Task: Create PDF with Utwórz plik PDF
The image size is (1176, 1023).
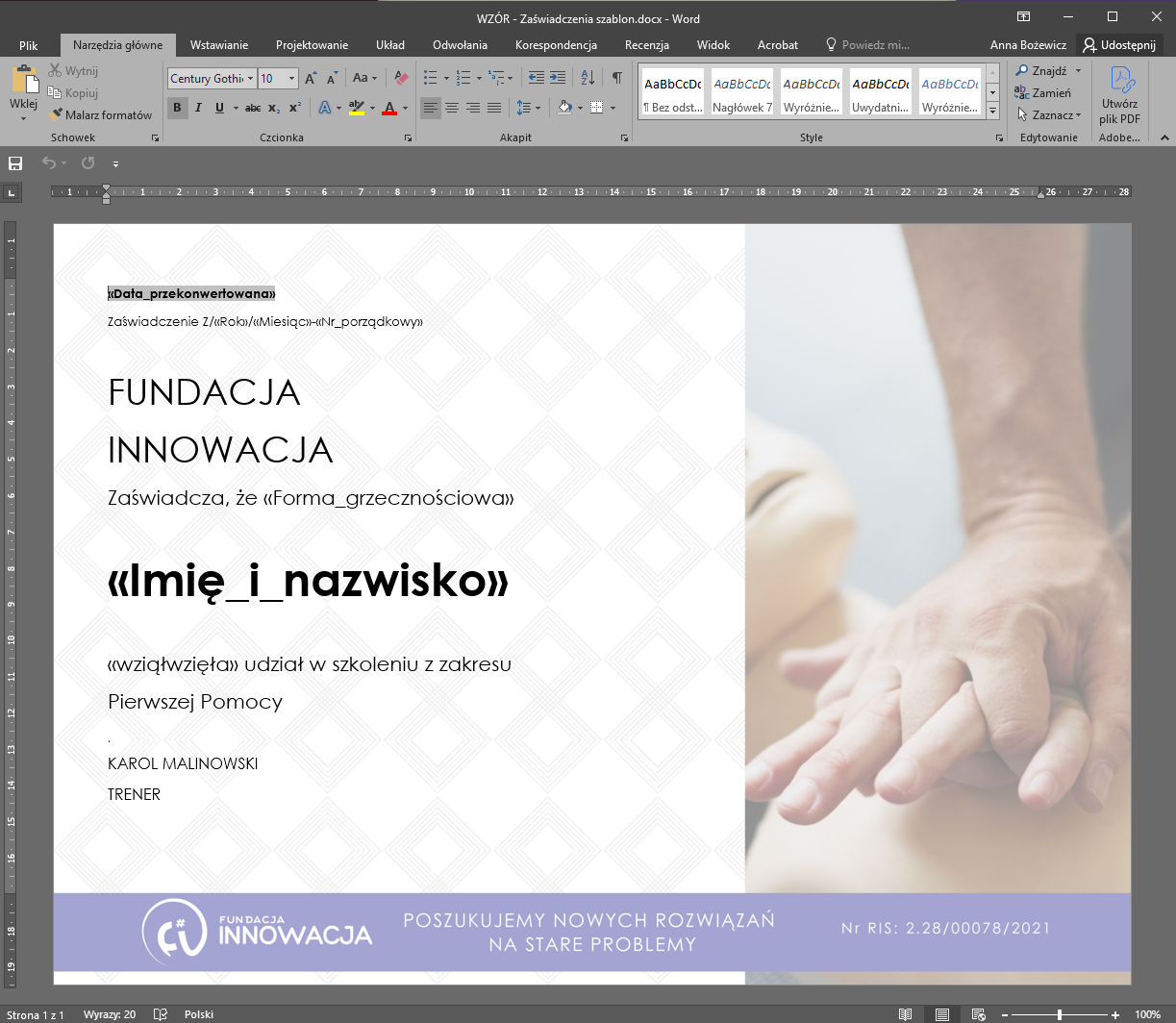Action: (1119, 96)
